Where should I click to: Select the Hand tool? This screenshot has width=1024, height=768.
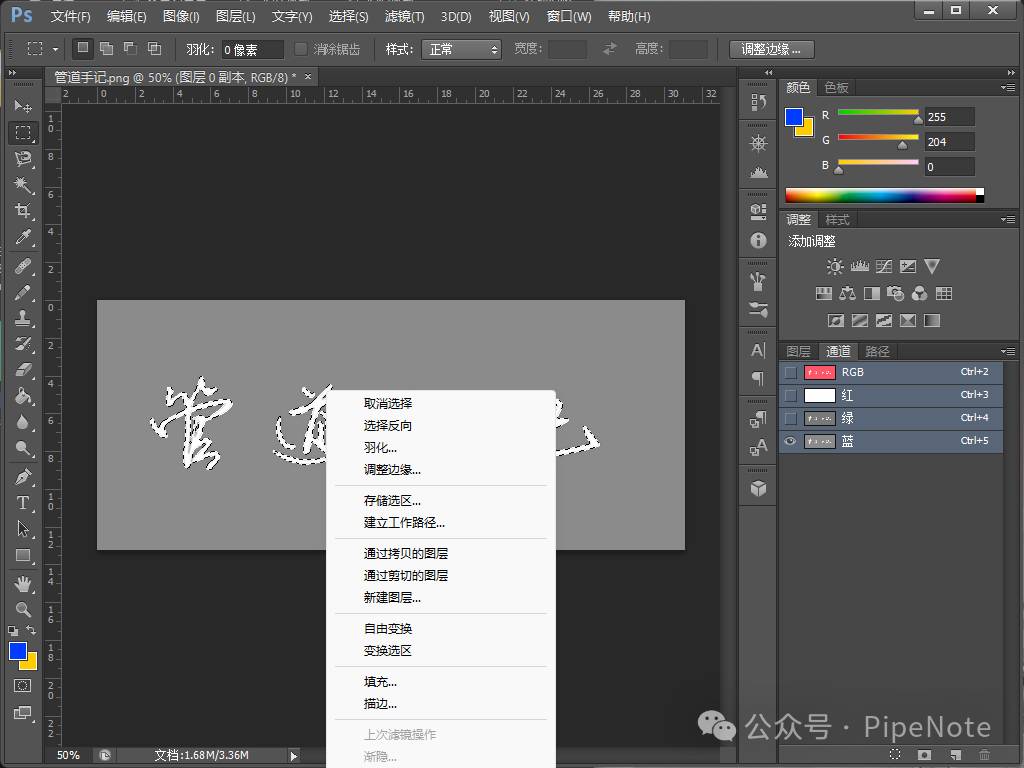click(23, 584)
